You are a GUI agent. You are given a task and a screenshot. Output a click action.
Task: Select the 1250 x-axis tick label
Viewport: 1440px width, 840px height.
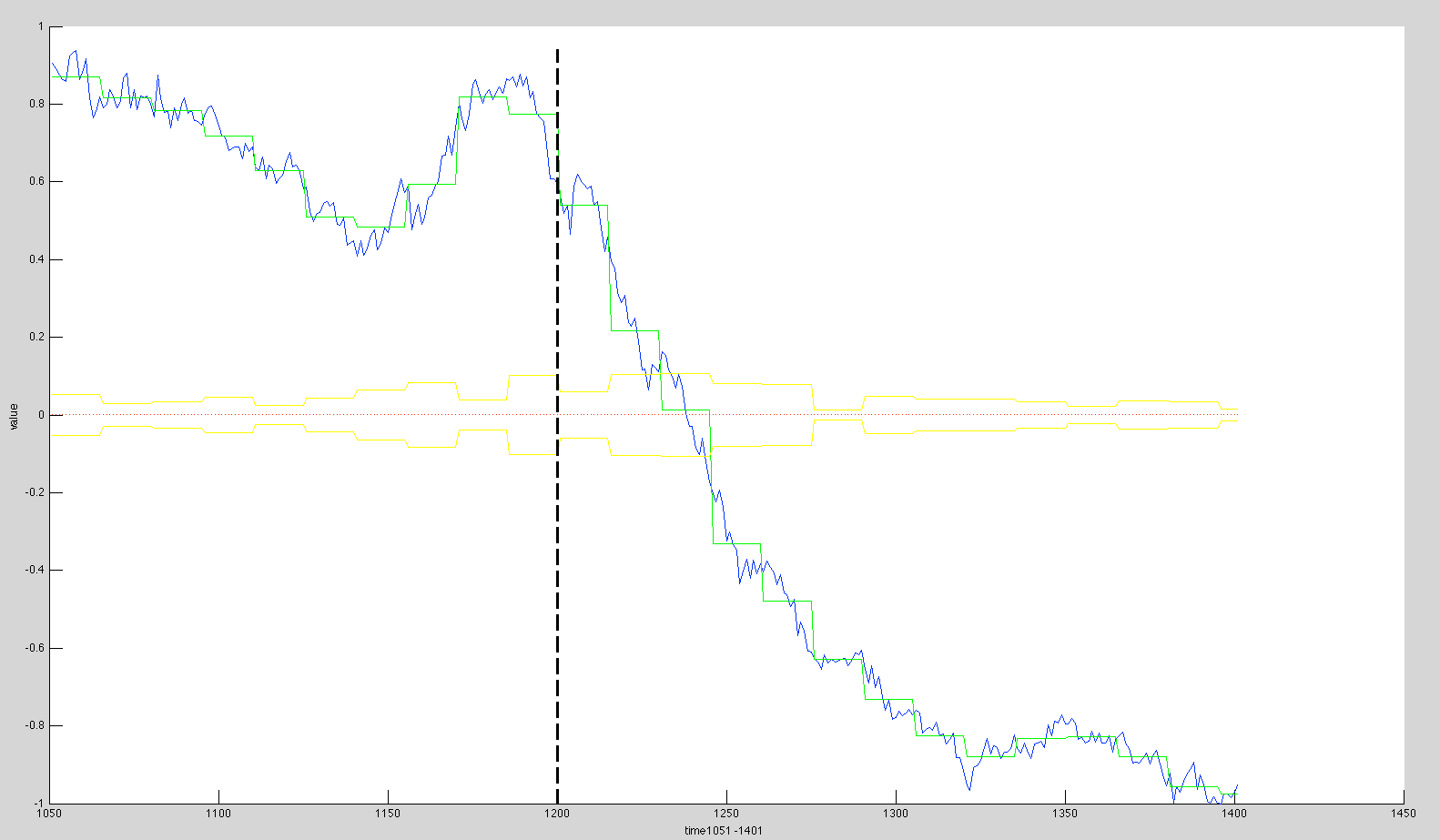[726, 814]
